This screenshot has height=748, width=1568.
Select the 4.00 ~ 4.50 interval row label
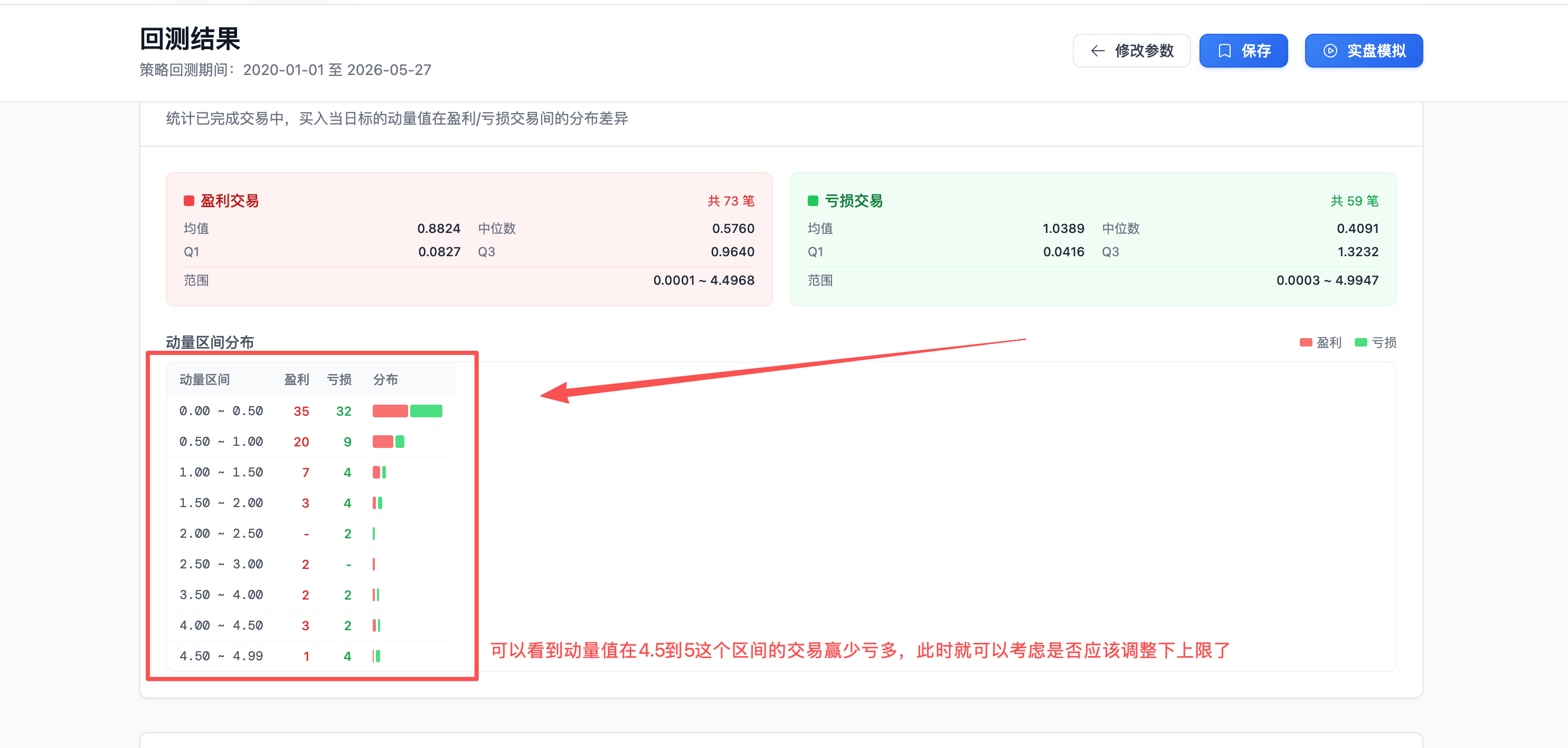[x=221, y=625]
